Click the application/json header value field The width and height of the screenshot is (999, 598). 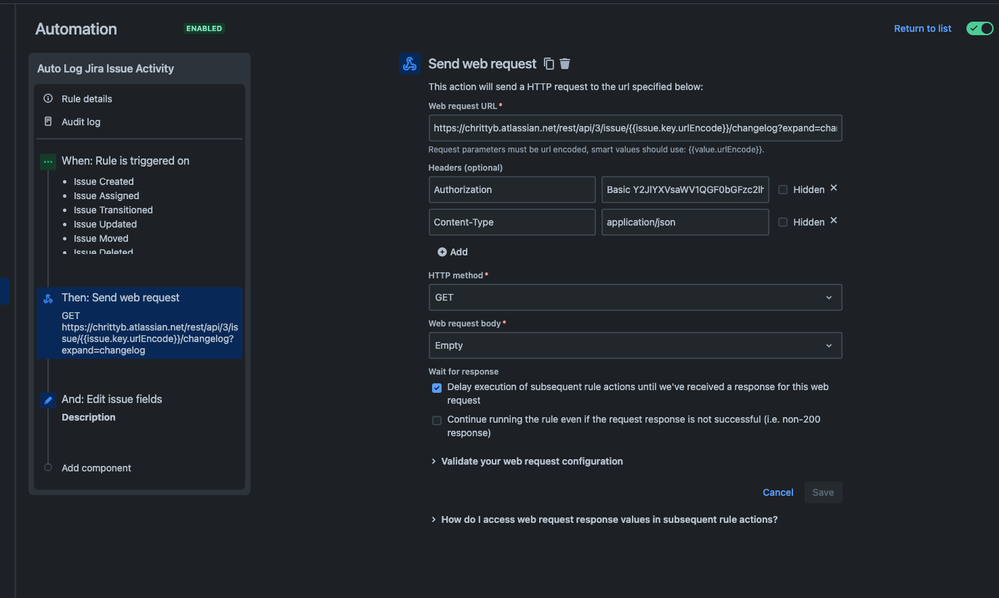pyautogui.click(x=685, y=222)
